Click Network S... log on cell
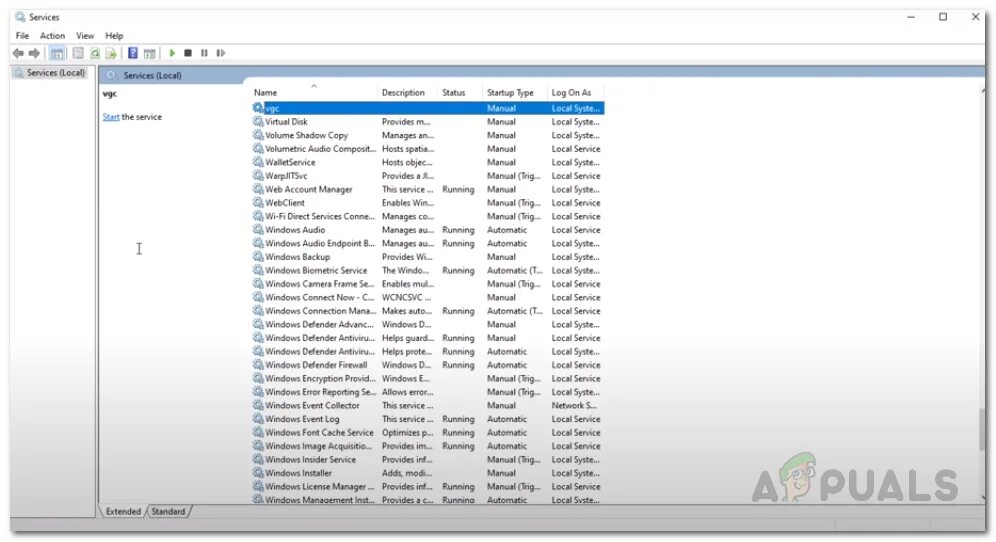The width and height of the screenshot is (996, 542). point(574,405)
